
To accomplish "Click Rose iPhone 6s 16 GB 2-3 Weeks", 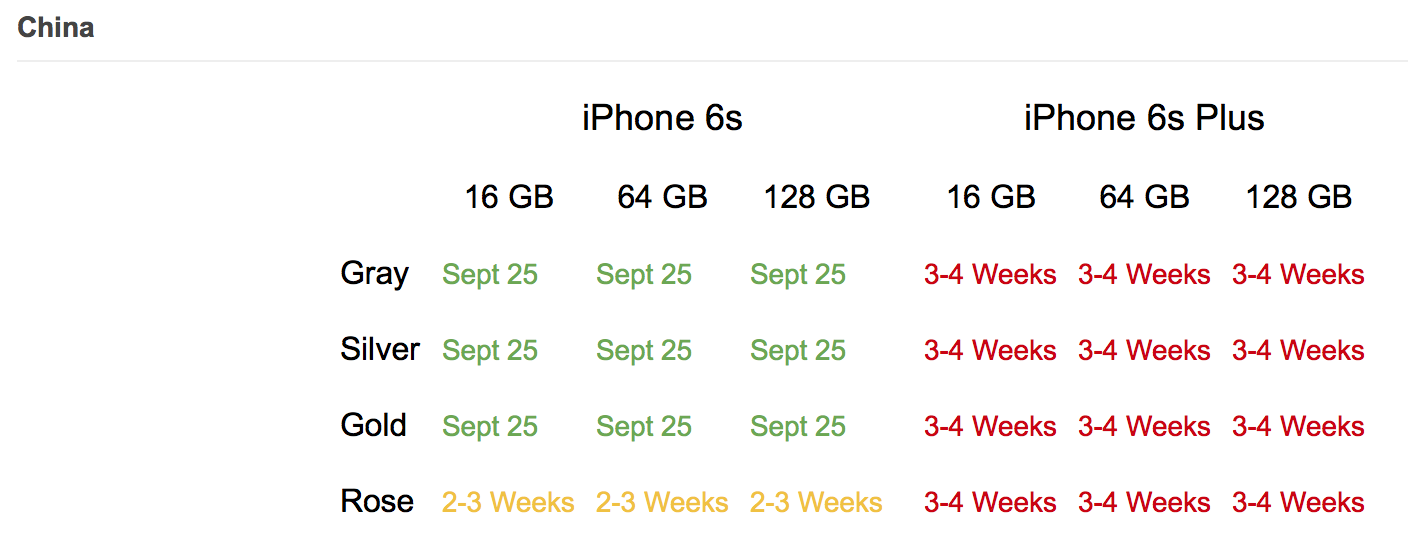I will click(509, 502).
